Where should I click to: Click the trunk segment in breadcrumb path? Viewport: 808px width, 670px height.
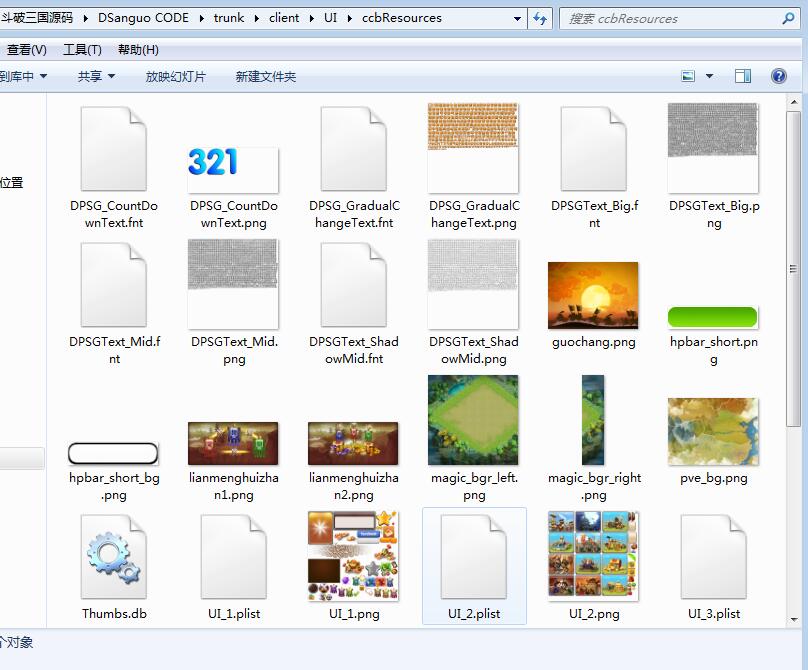pyautogui.click(x=229, y=18)
